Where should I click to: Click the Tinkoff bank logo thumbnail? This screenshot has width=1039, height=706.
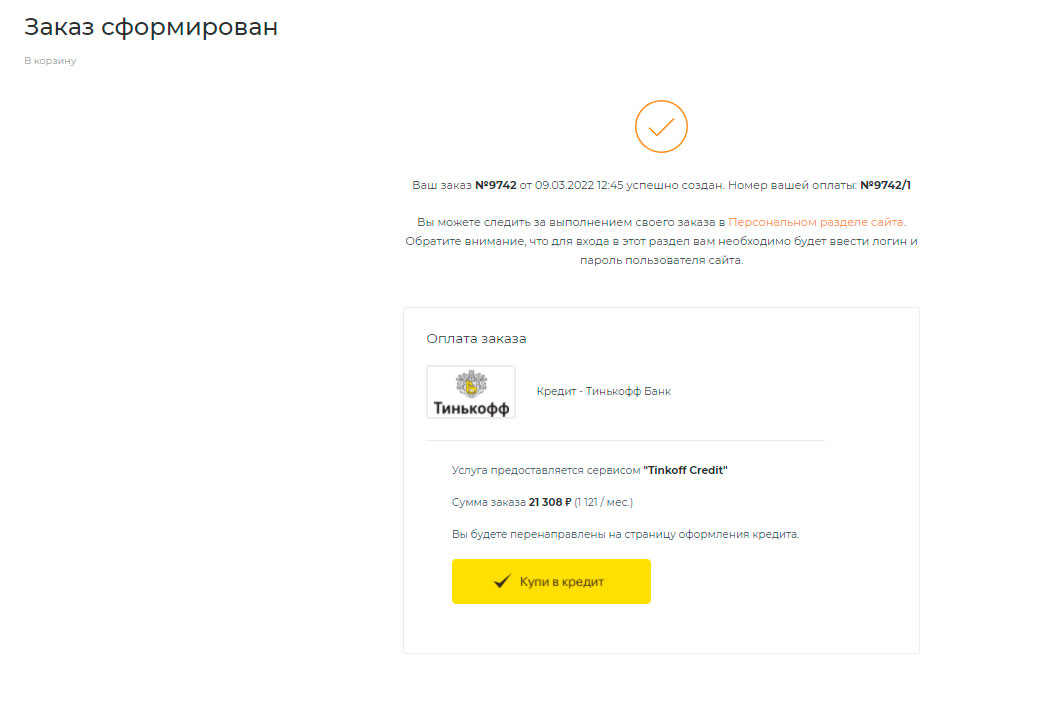[x=470, y=392]
